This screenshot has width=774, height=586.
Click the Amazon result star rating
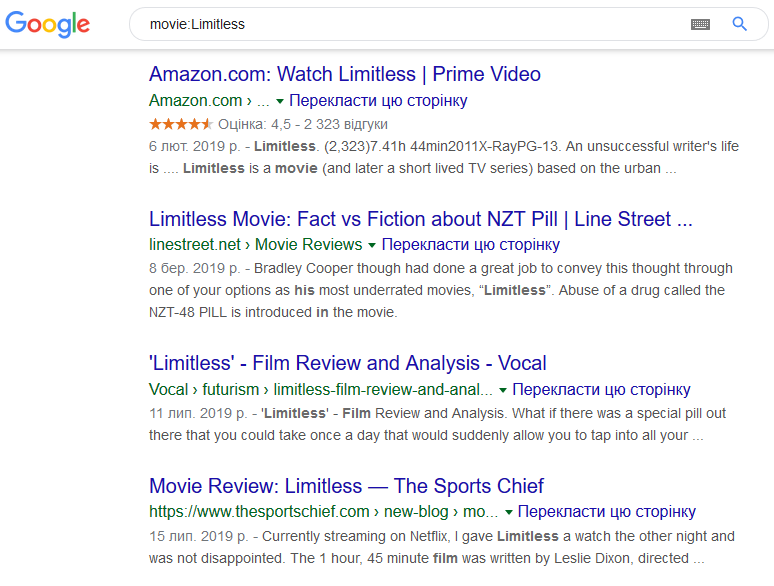181,124
